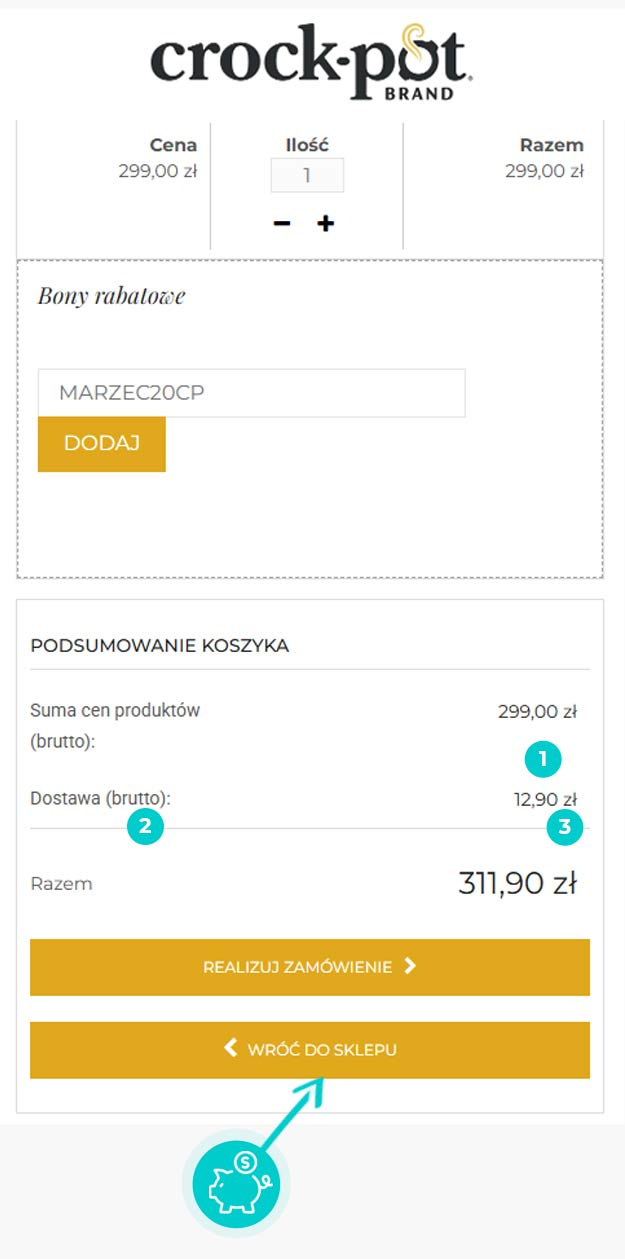
Task: Click the Dostawa (brutto) label
Action: pyautogui.click(x=101, y=799)
